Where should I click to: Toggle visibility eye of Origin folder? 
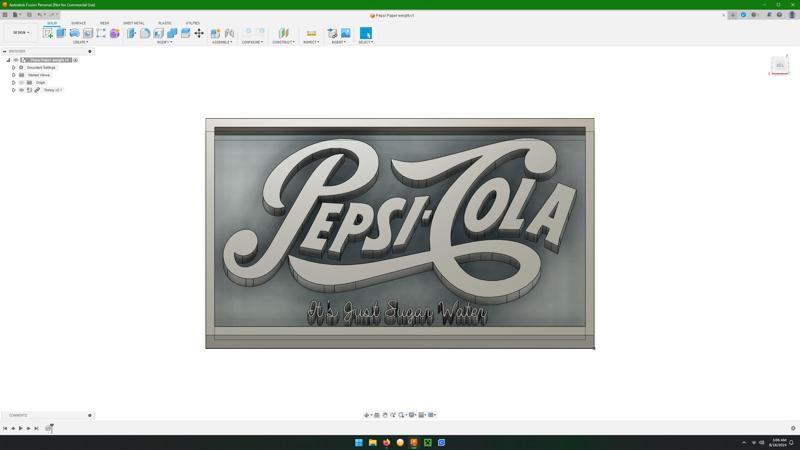coord(21,83)
